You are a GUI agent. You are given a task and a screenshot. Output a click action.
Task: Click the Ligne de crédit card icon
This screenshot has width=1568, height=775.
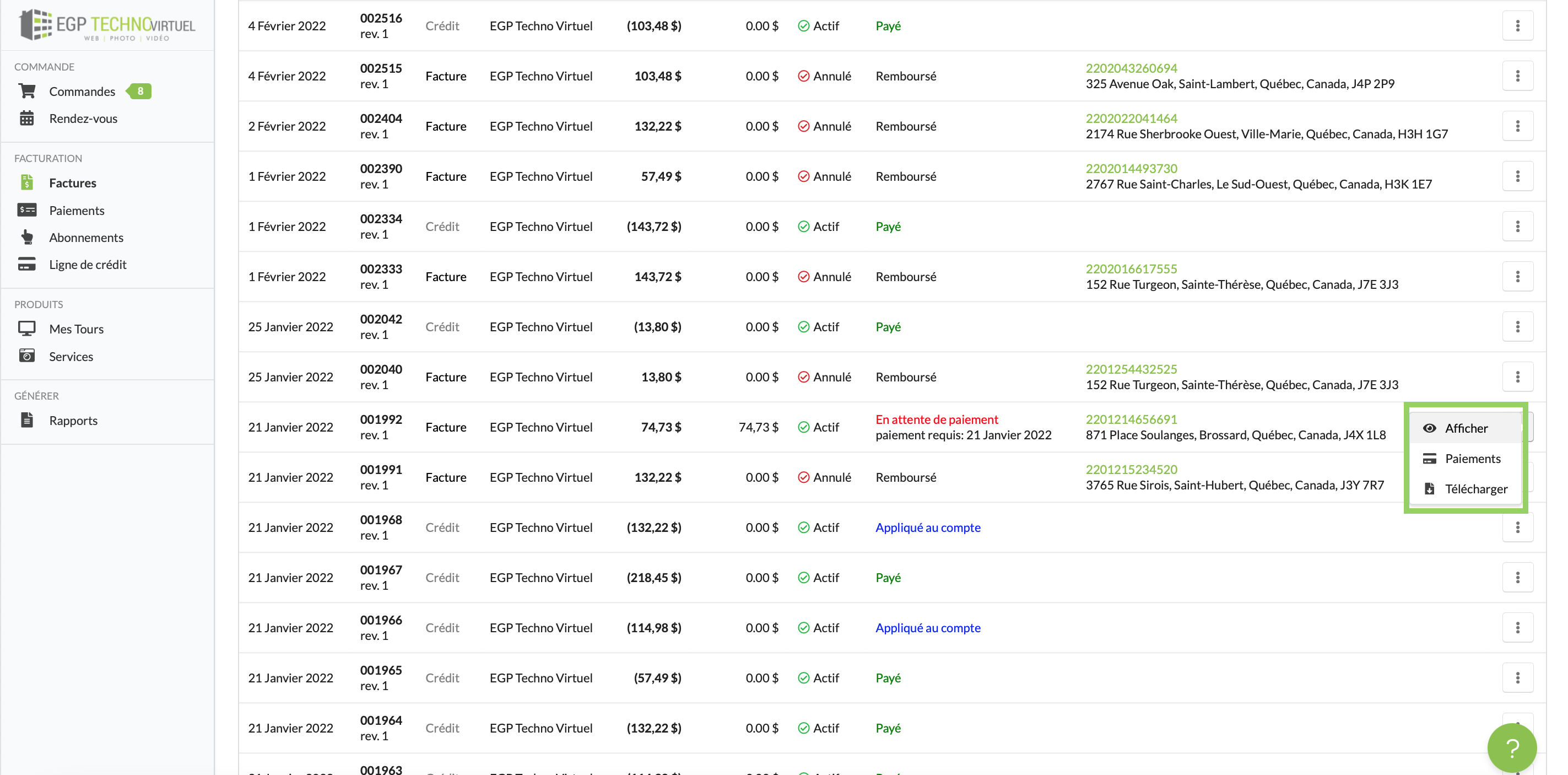tap(27, 264)
